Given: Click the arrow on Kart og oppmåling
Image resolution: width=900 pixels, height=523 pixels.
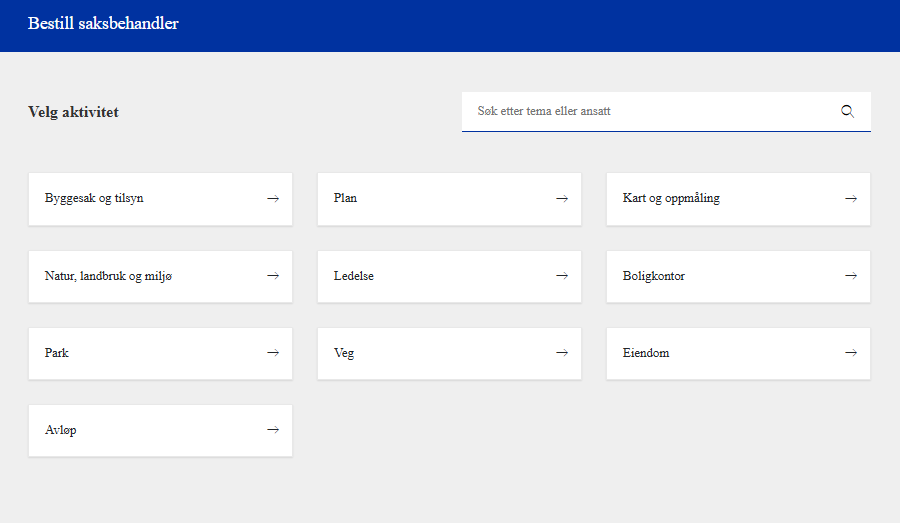Looking at the screenshot, I should 851,198.
